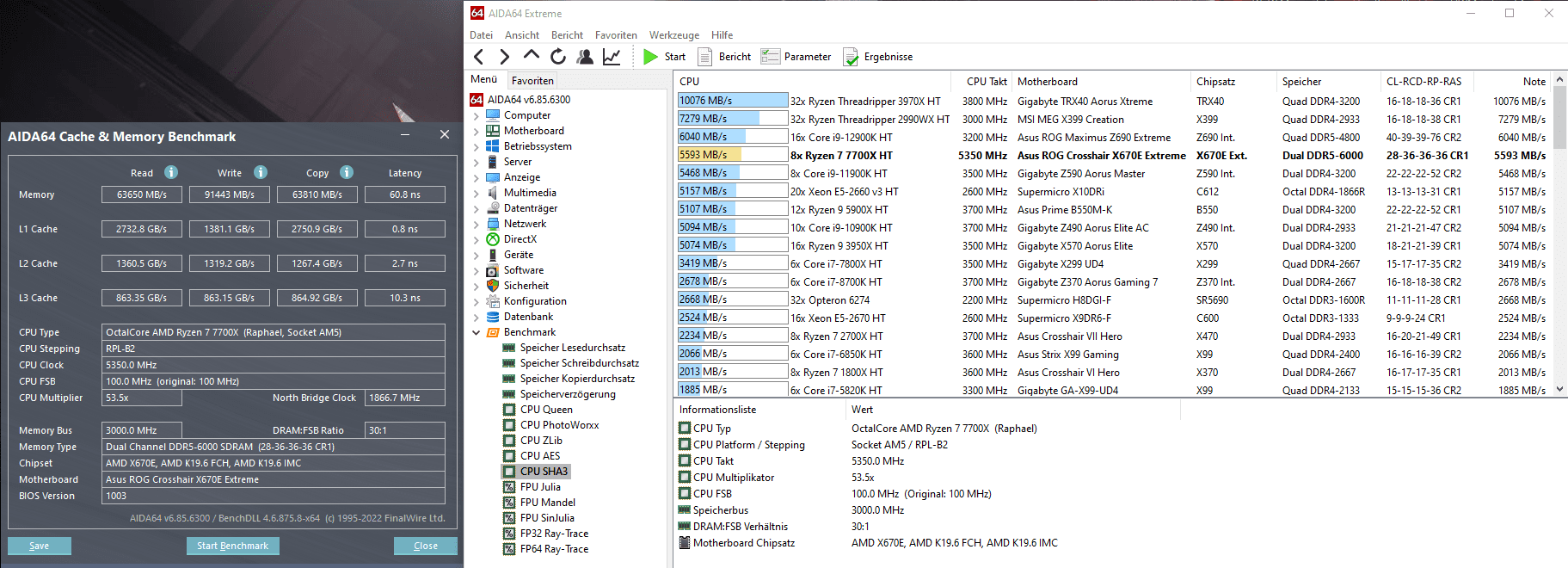The height and width of the screenshot is (568, 1568).
Task: Open the Datei menu
Action: tap(481, 35)
